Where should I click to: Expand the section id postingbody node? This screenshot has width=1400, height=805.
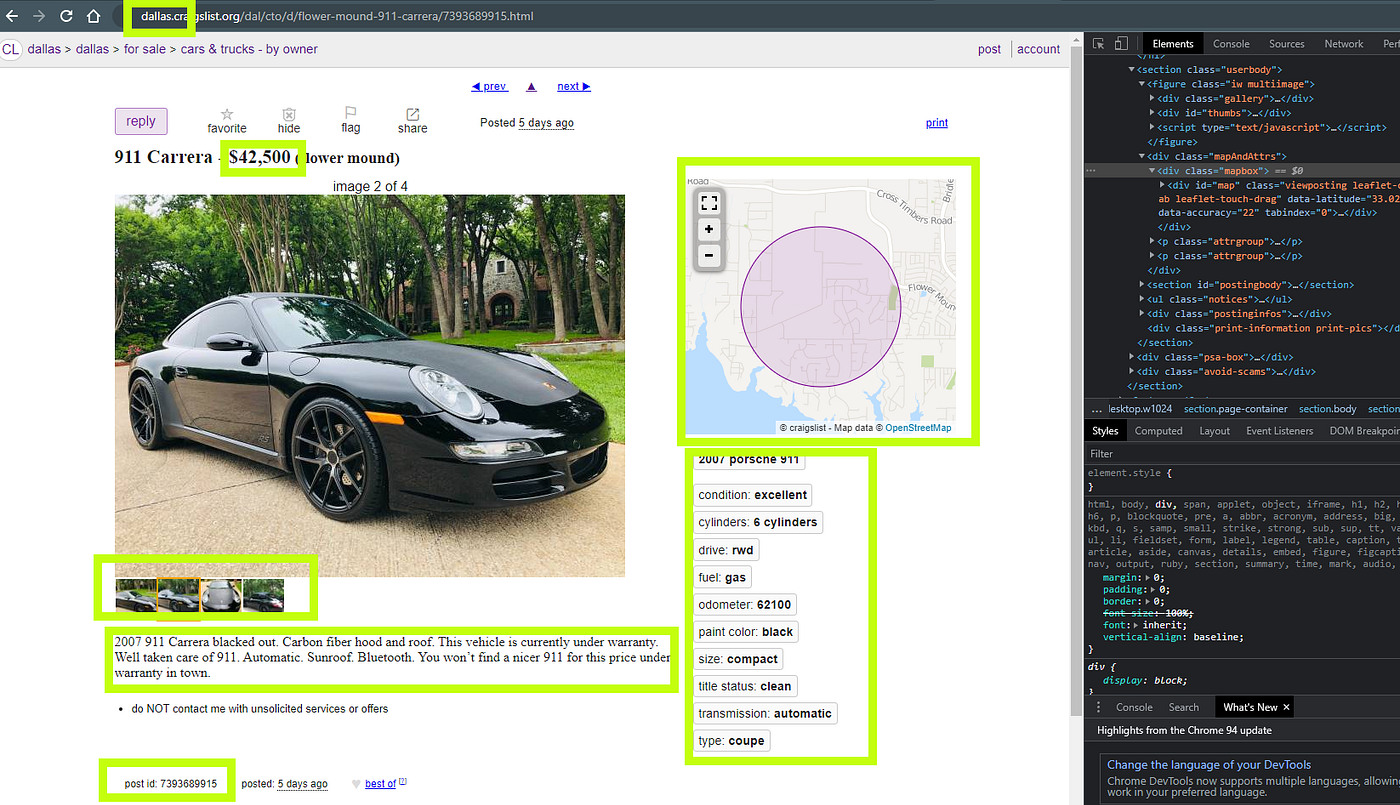pyautogui.click(x=1142, y=285)
